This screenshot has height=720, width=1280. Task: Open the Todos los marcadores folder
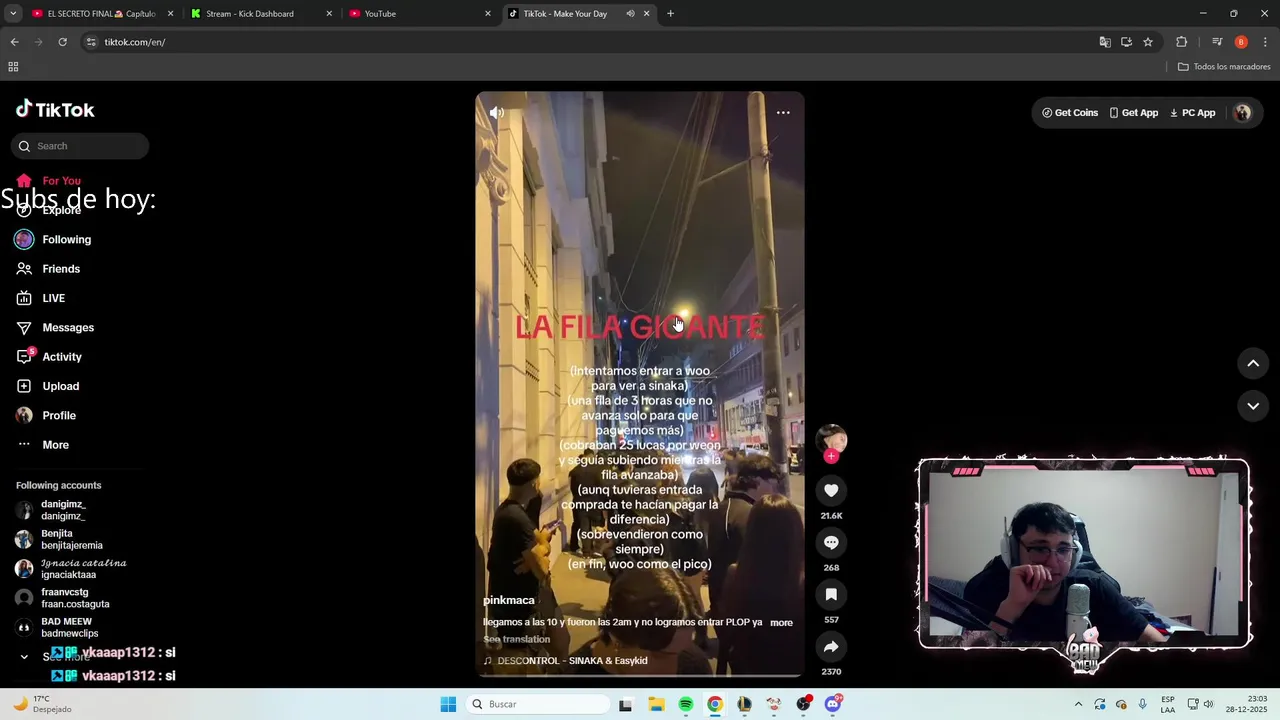1224,67
